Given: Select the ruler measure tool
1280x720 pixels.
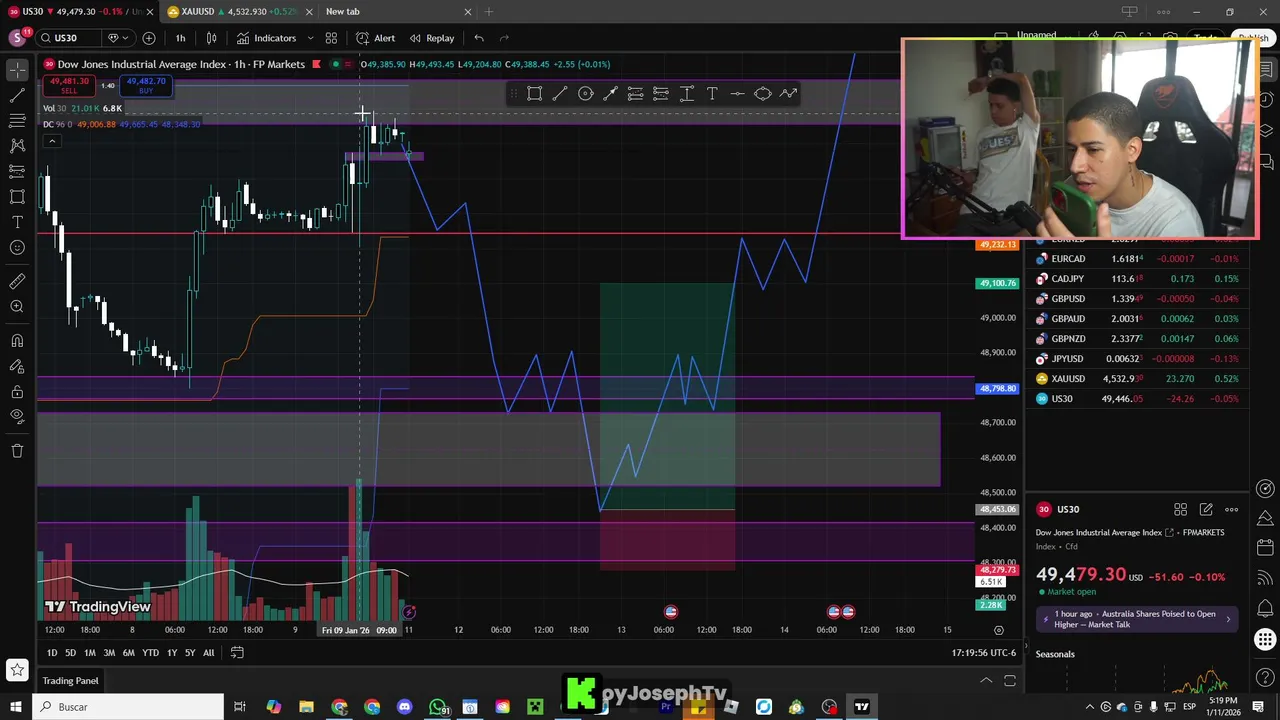Looking at the screenshot, I should [17, 281].
